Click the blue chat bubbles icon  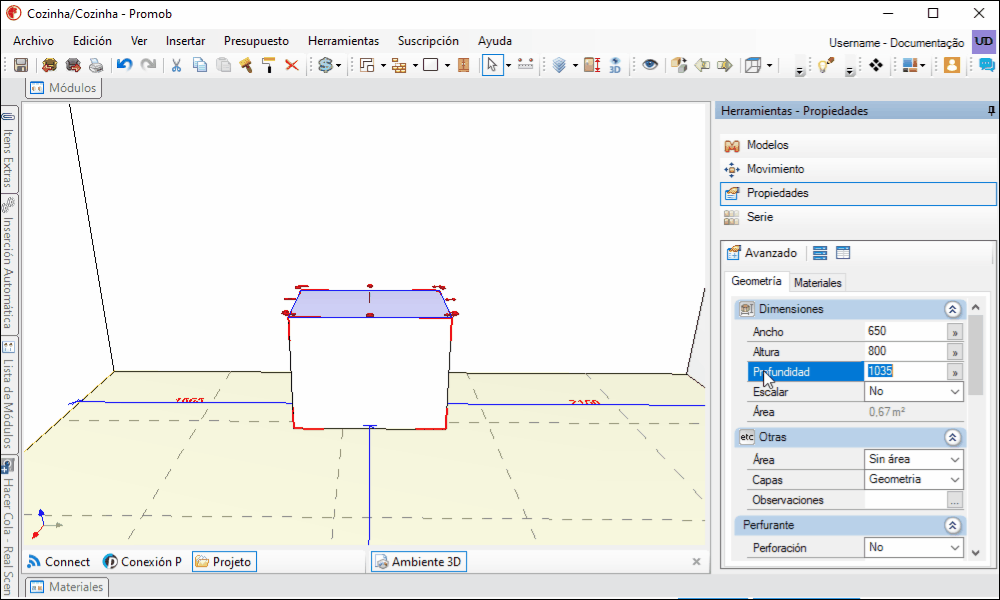987,65
